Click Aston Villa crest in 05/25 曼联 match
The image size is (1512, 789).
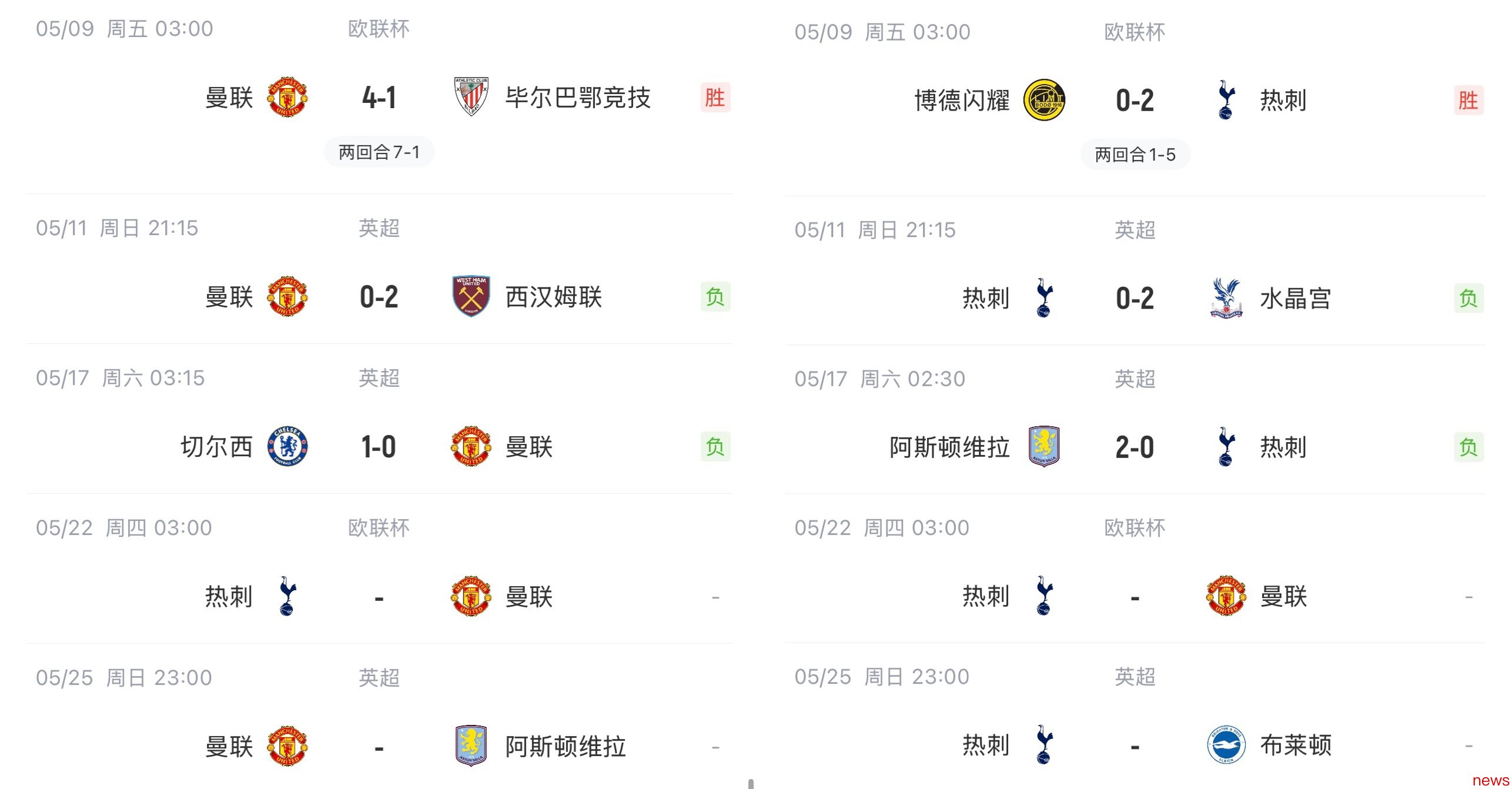pyautogui.click(x=471, y=745)
